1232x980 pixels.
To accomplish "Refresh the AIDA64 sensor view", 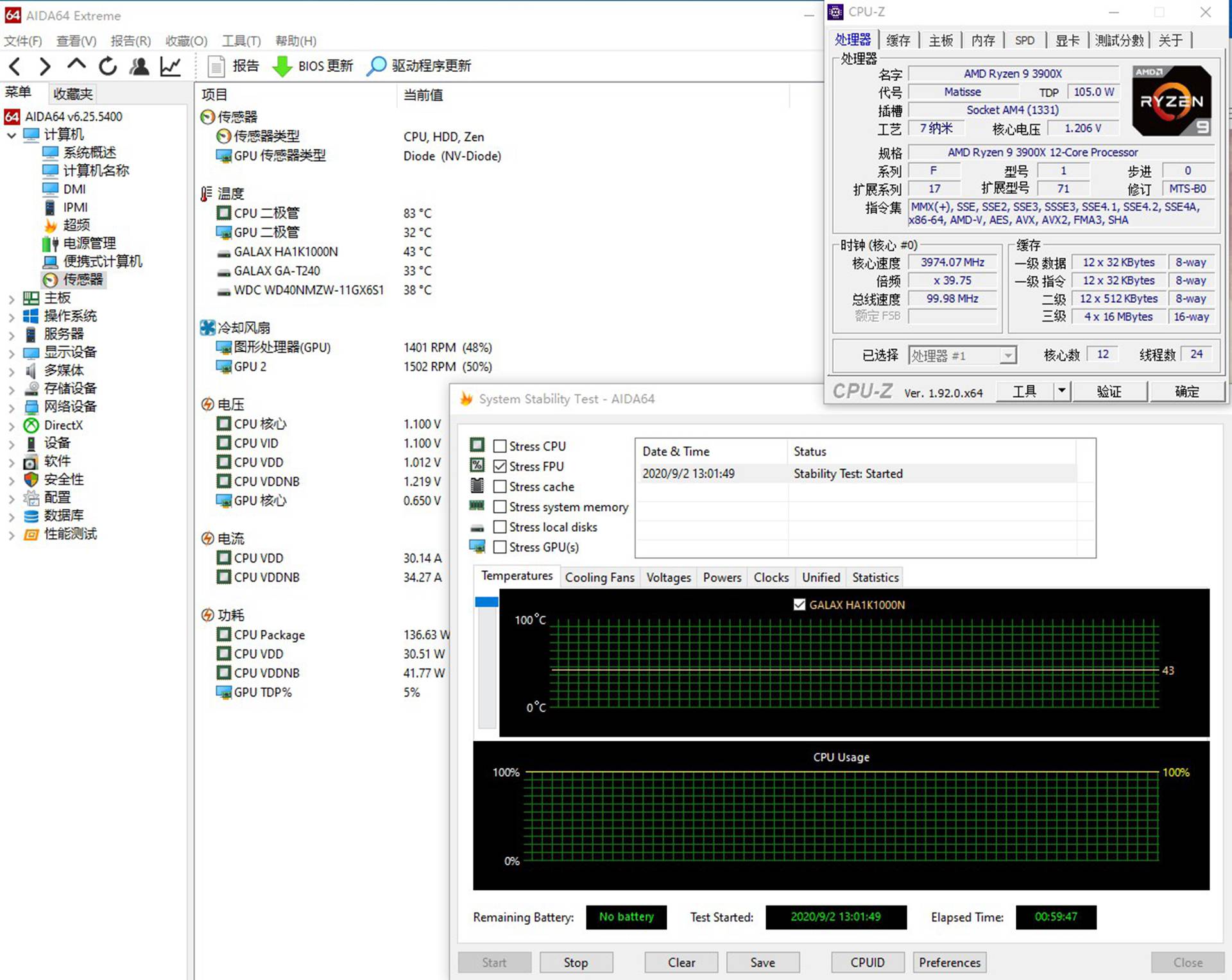I will pyautogui.click(x=108, y=66).
